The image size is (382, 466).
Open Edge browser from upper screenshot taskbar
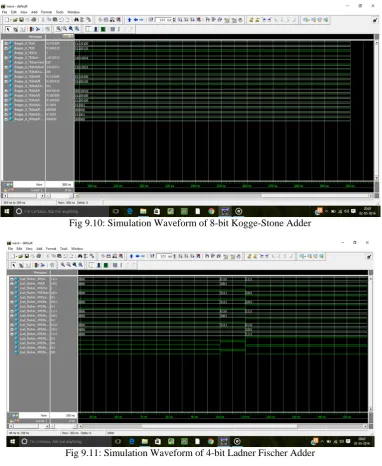[129, 211]
